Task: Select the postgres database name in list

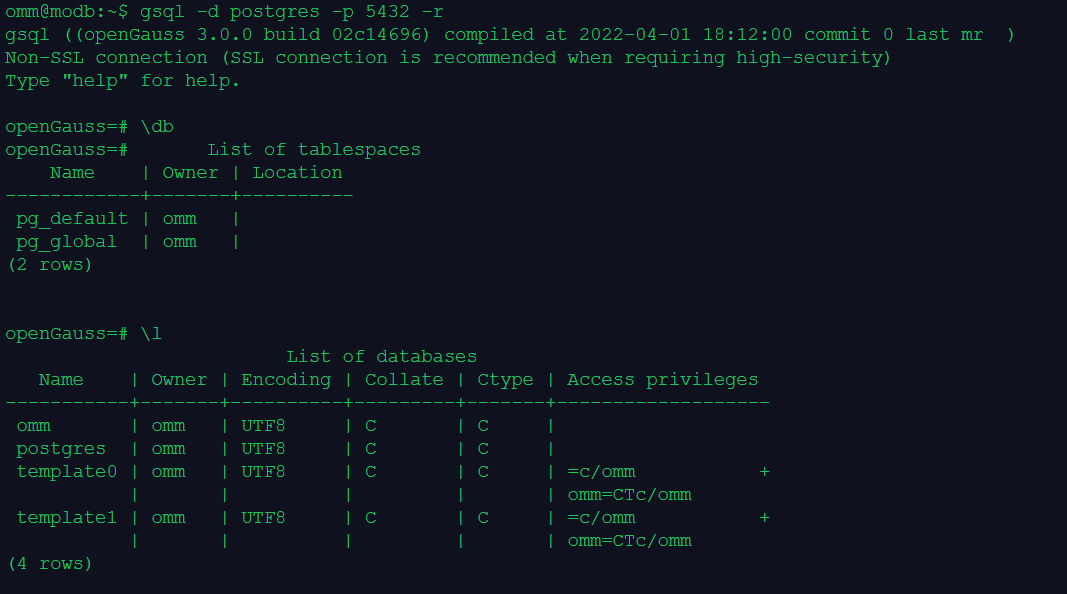Action: (61, 448)
